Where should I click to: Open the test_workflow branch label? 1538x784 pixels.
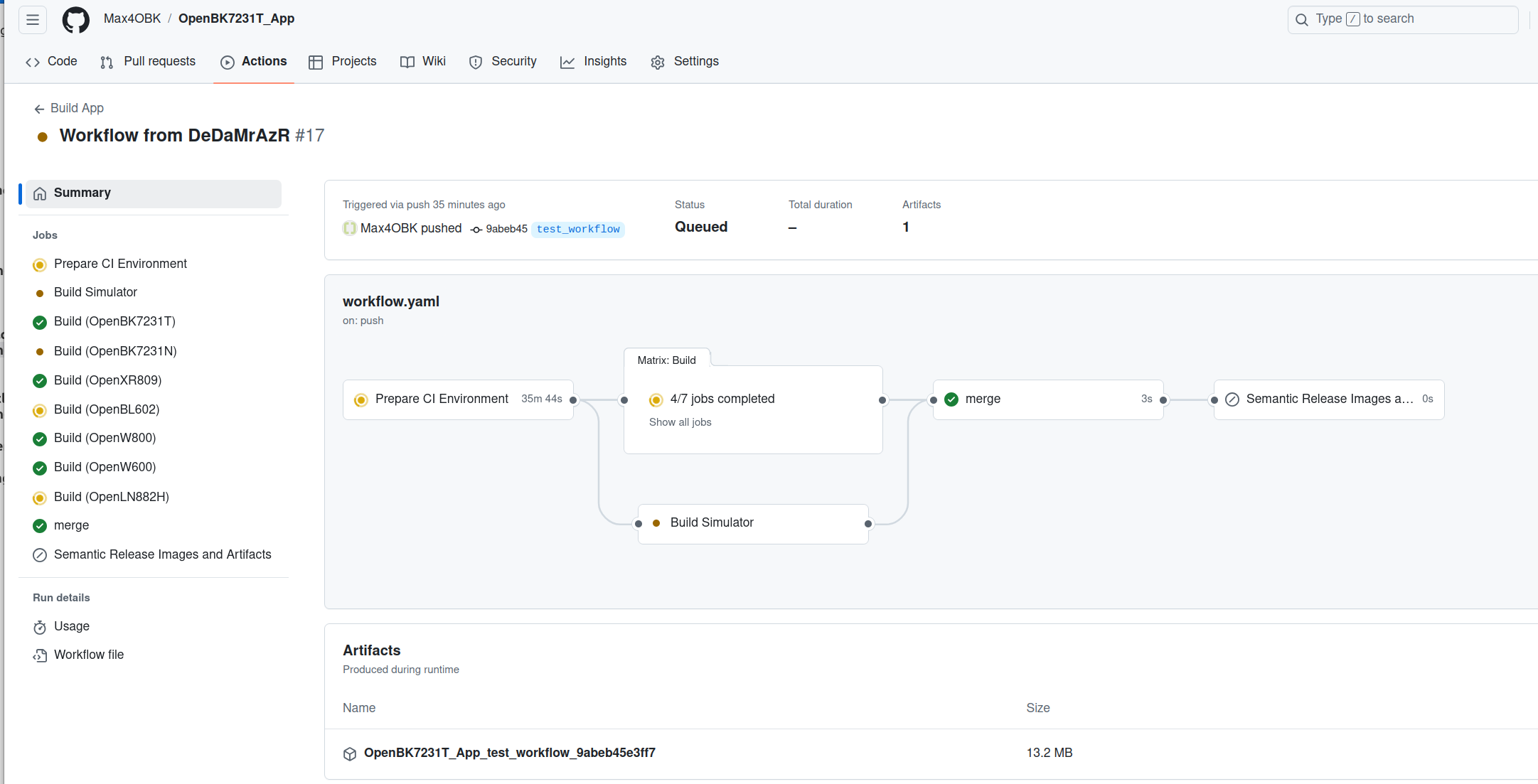(x=578, y=229)
